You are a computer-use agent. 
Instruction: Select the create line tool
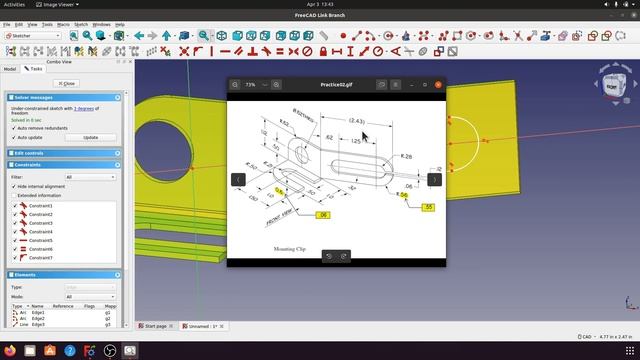click(x=357, y=36)
